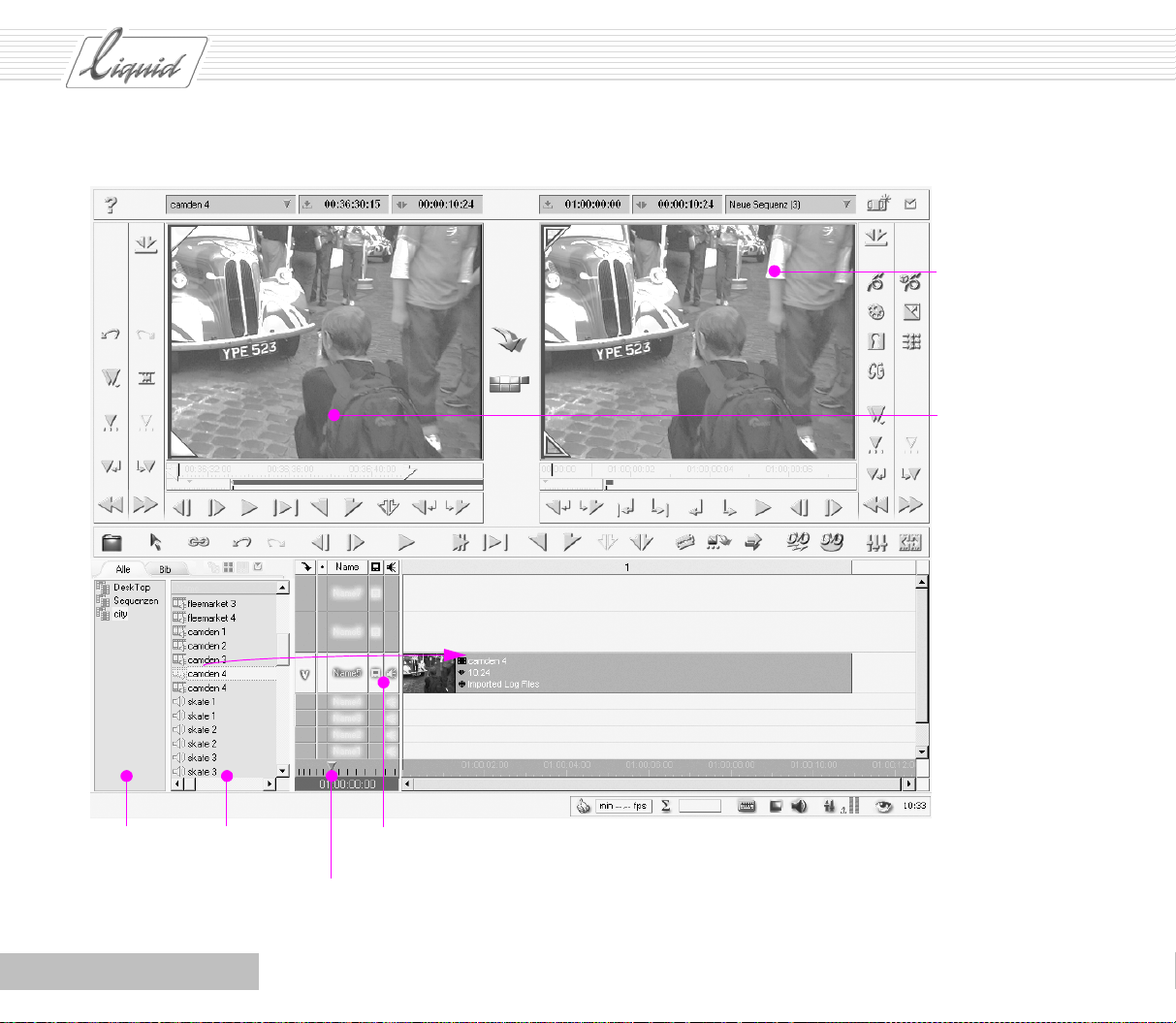Switch to the Bib tab
Image resolution: width=1176 pixels, height=1023 pixels.
coord(165,569)
